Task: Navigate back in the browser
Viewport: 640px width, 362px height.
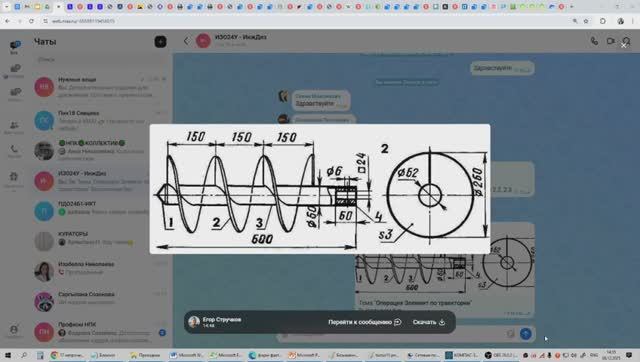Action: (8, 21)
